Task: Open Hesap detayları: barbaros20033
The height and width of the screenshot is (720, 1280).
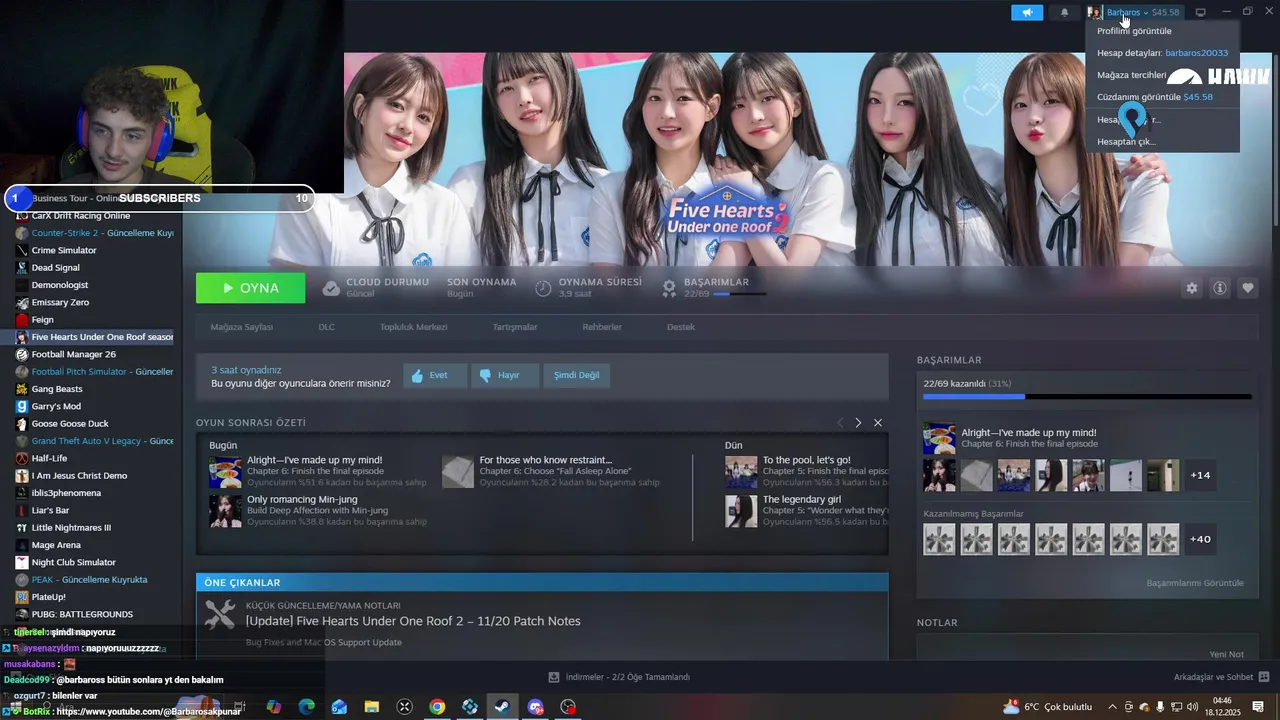Action: [1162, 53]
